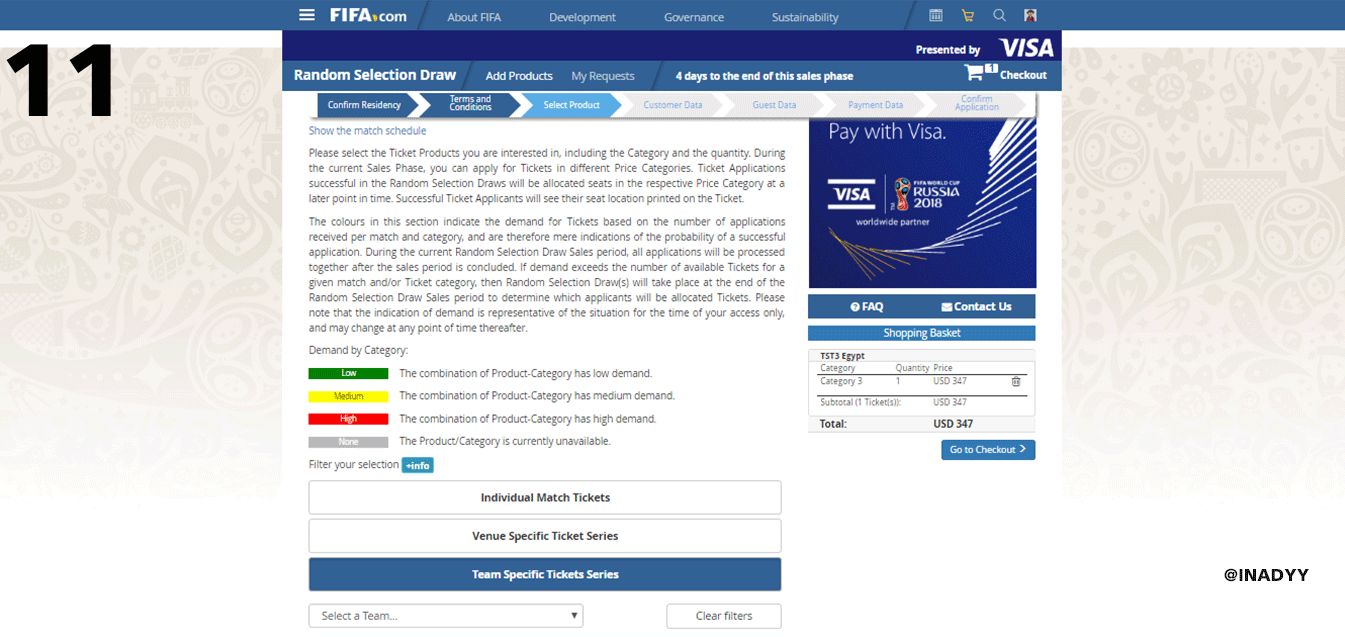Click the Checkout cart icon with badge
This screenshot has width=1345, height=637.
pyautogui.click(x=976, y=73)
